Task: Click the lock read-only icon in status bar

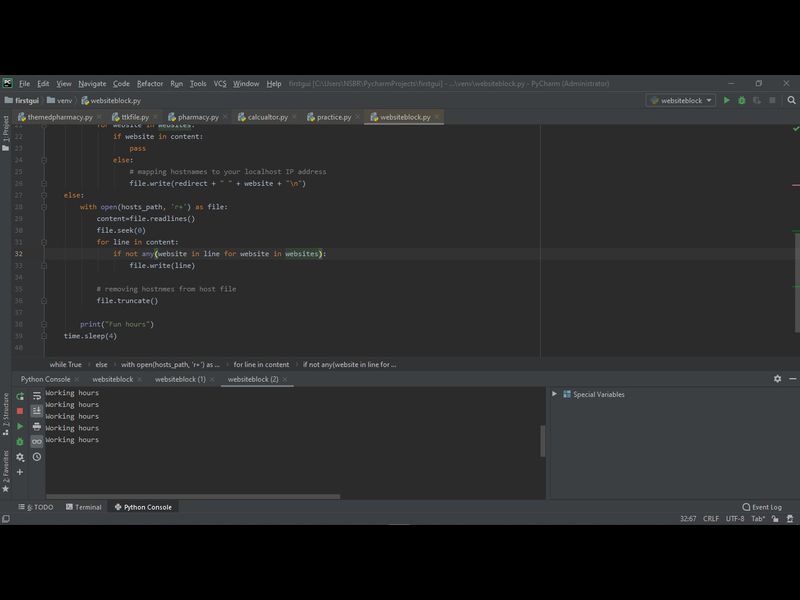Action: [x=776, y=518]
